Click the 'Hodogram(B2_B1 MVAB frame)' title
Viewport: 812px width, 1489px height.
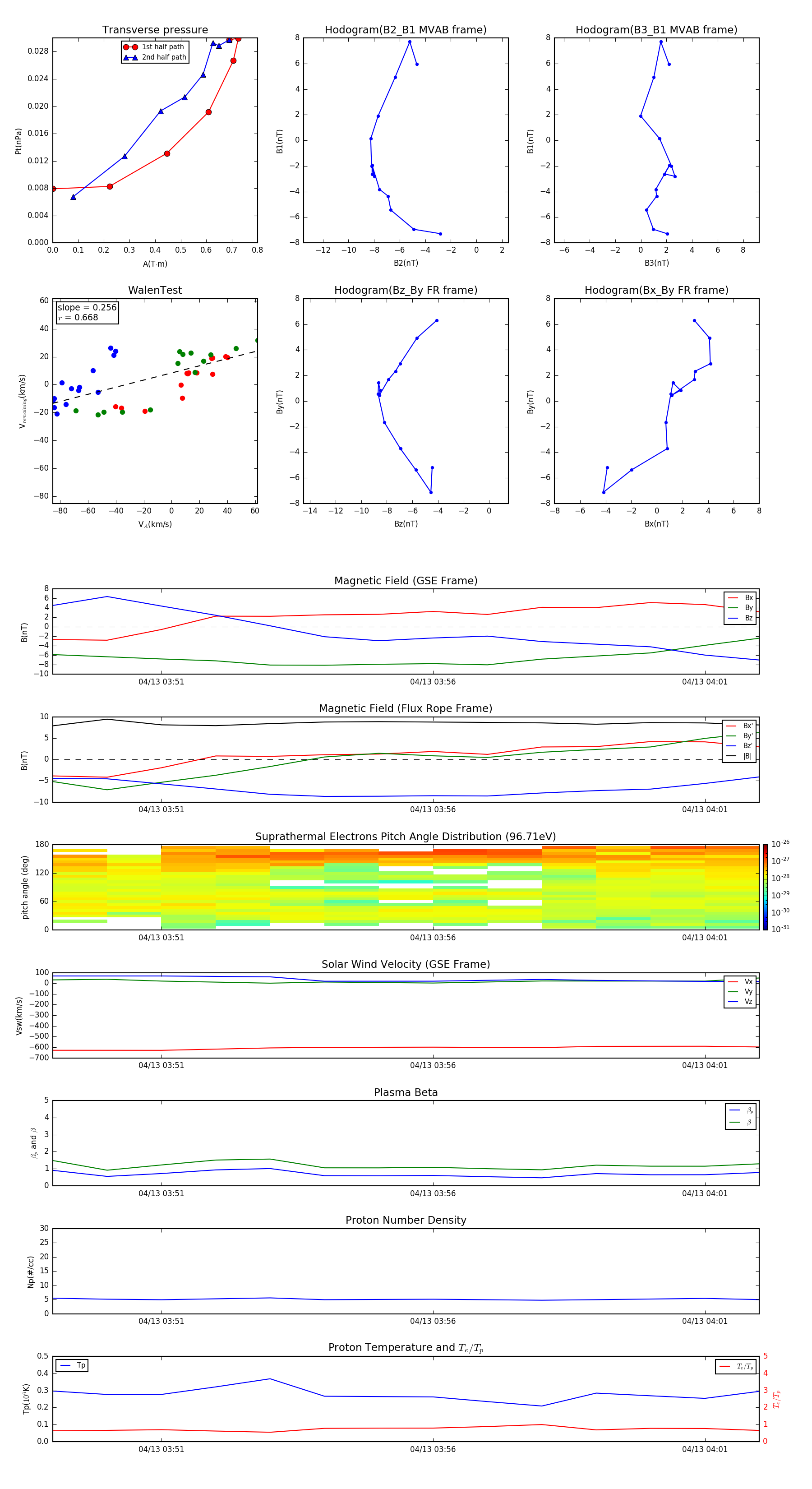click(x=406, y=30)
